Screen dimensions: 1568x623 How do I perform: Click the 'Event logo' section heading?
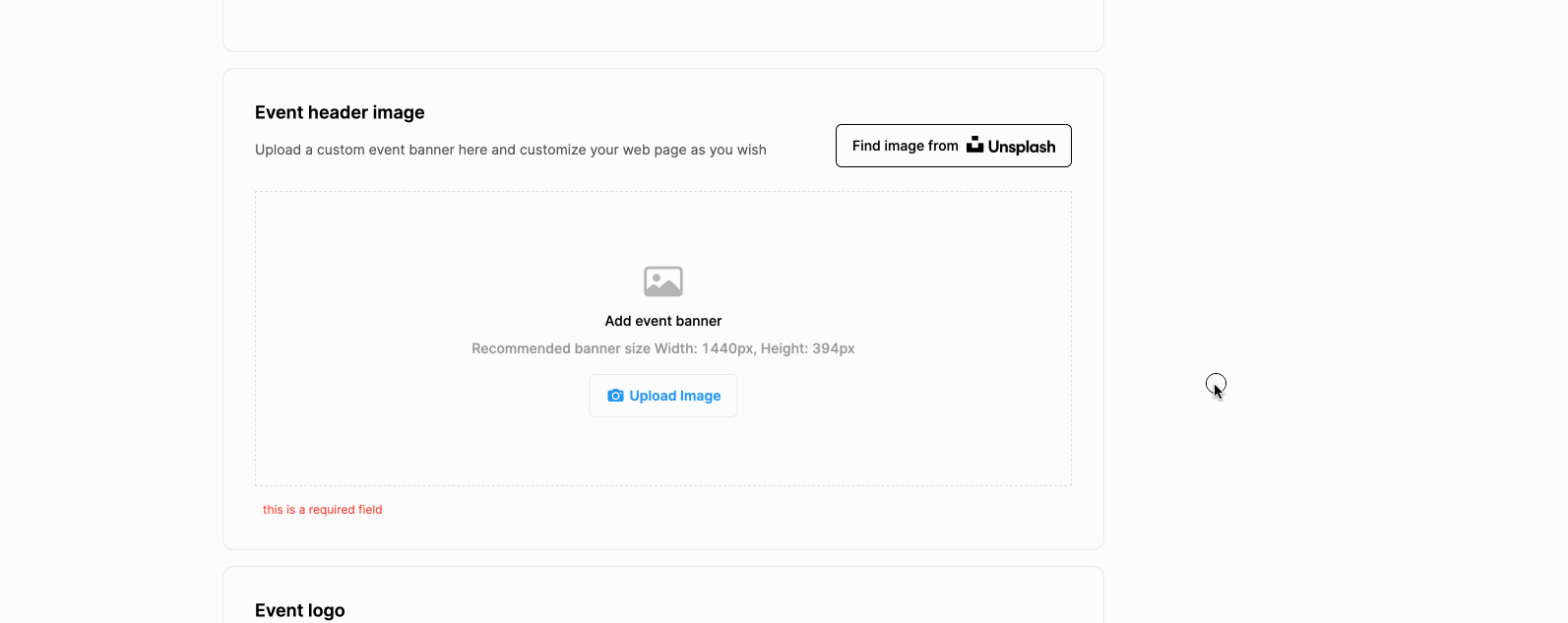299,610
